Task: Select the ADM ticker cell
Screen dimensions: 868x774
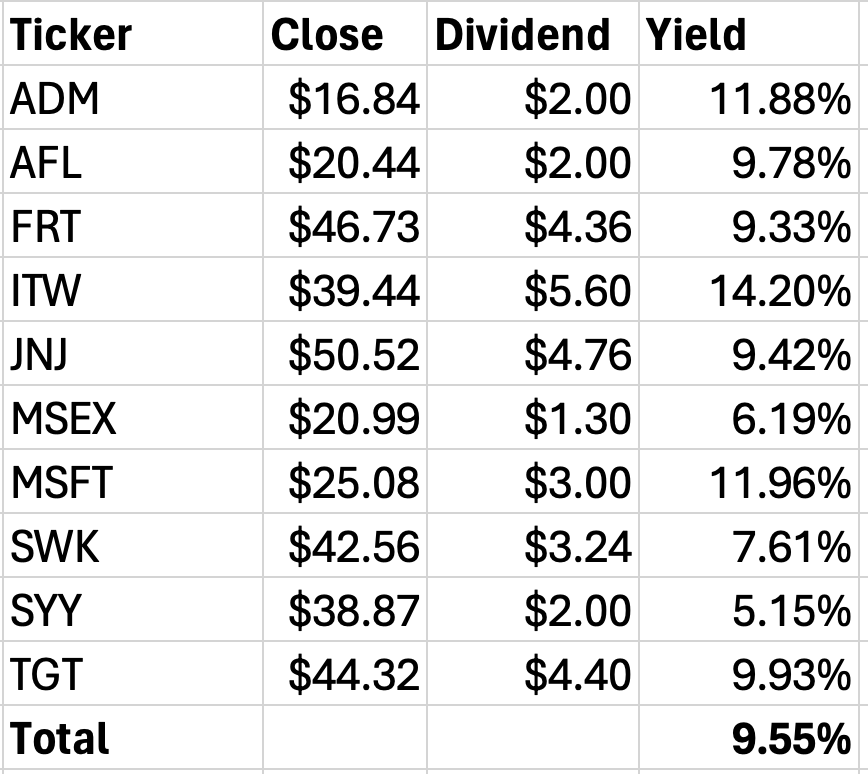Action: click(133, 97)
